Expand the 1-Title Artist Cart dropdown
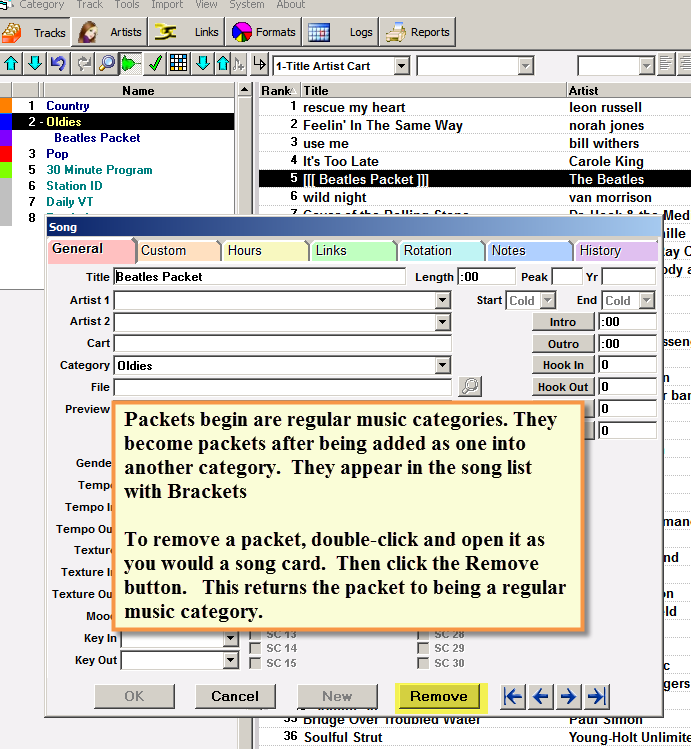691x749 pixels. (x=402, y=66)
